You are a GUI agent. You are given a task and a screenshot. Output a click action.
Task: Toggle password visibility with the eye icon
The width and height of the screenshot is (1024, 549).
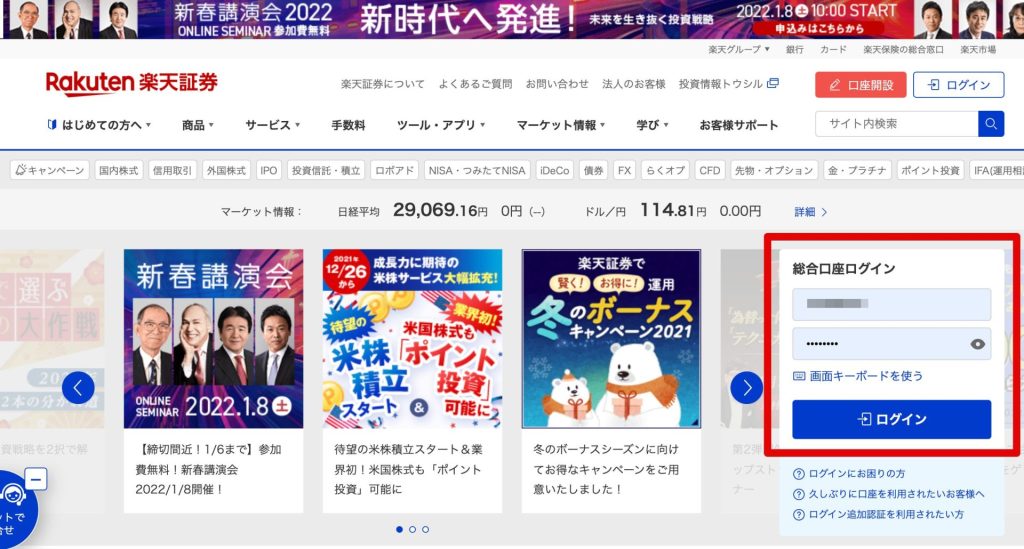point(977,344)
